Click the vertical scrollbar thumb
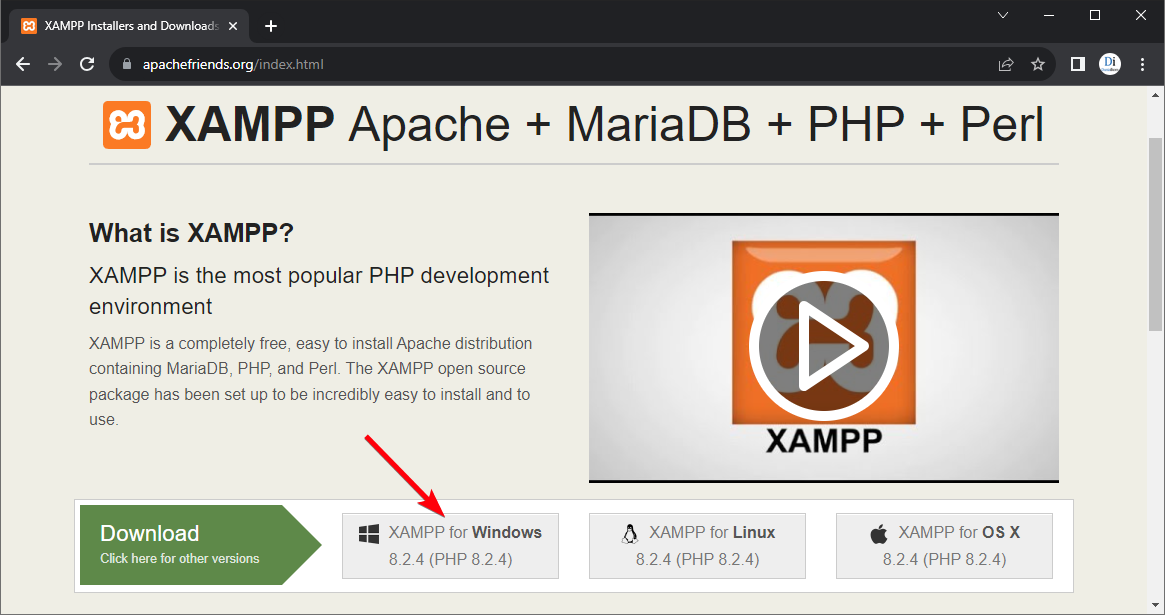Viewport: 1165px width, 615px height. 1155,234
